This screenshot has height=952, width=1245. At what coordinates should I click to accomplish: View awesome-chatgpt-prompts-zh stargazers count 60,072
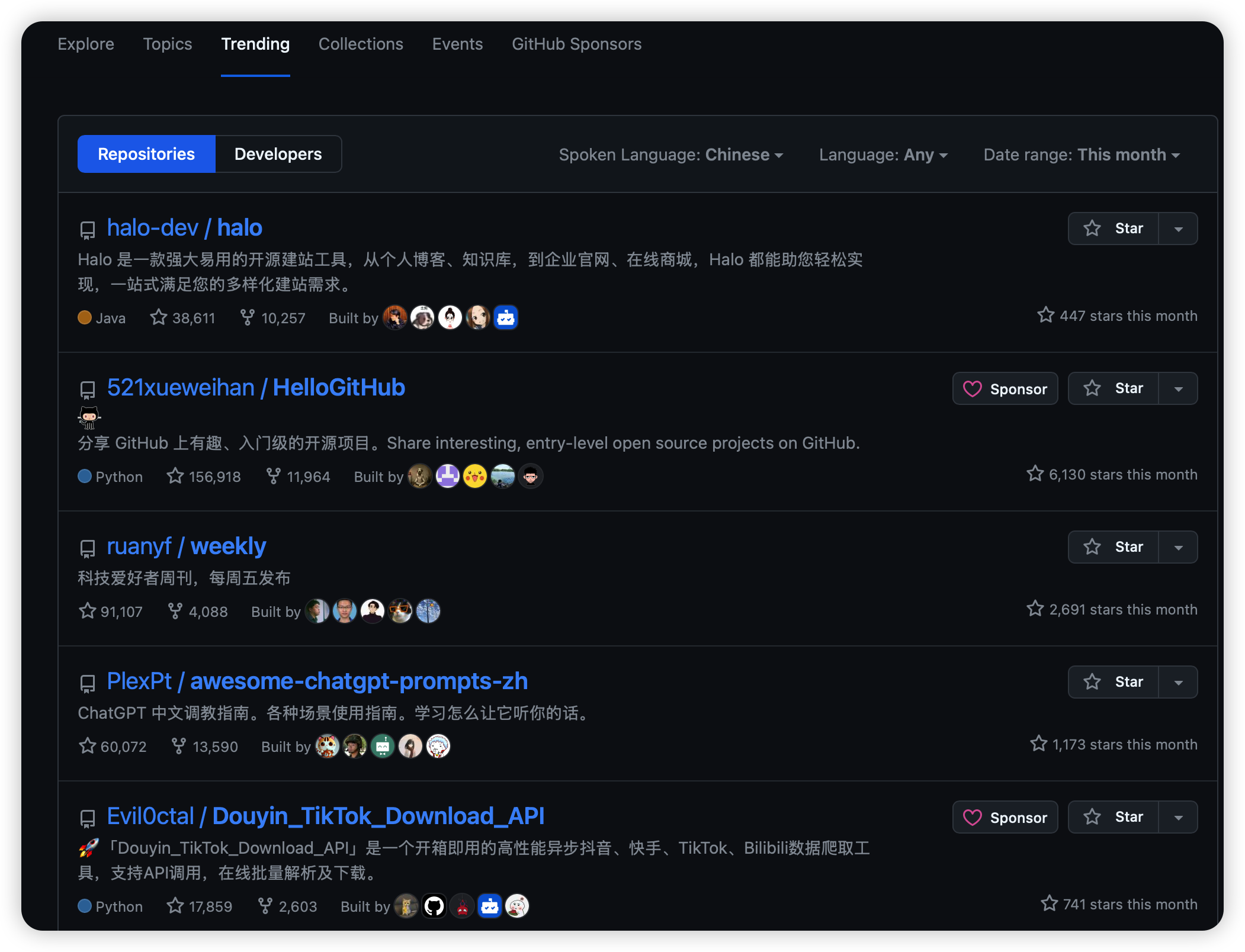(x=113, y=747)
